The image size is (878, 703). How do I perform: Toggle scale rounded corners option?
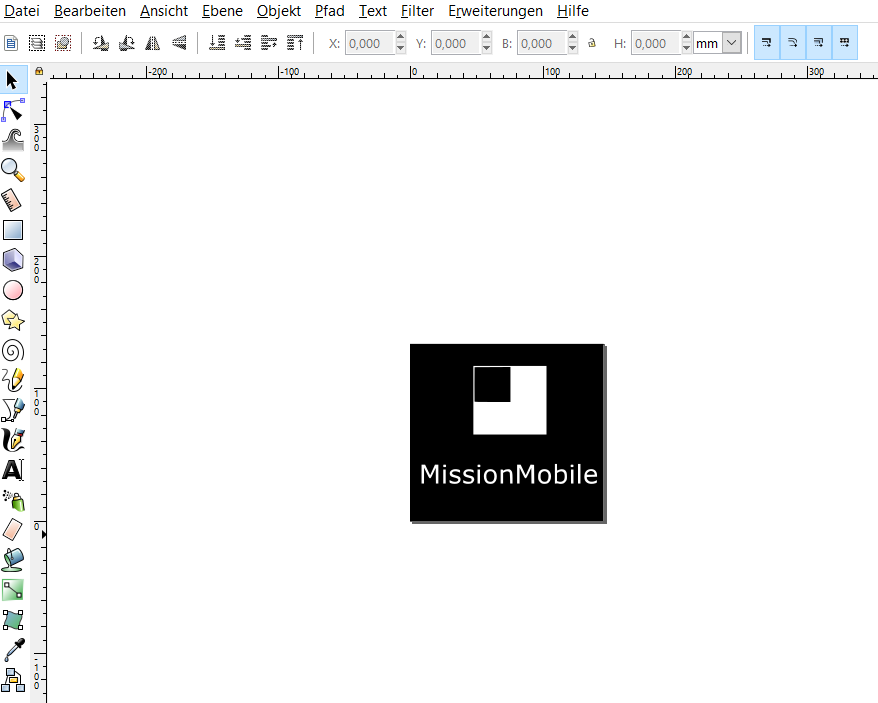[x=792, y=43]
